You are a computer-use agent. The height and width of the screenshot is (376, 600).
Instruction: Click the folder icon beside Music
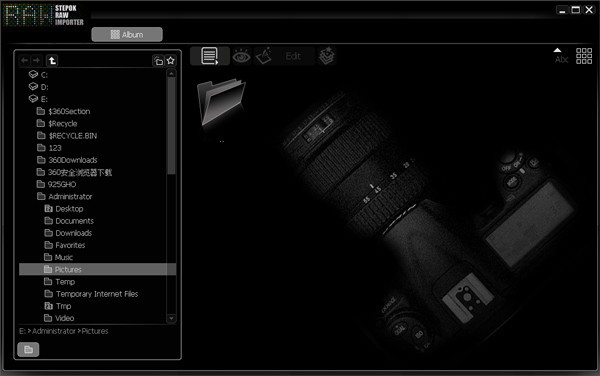[x=48, y=257]
